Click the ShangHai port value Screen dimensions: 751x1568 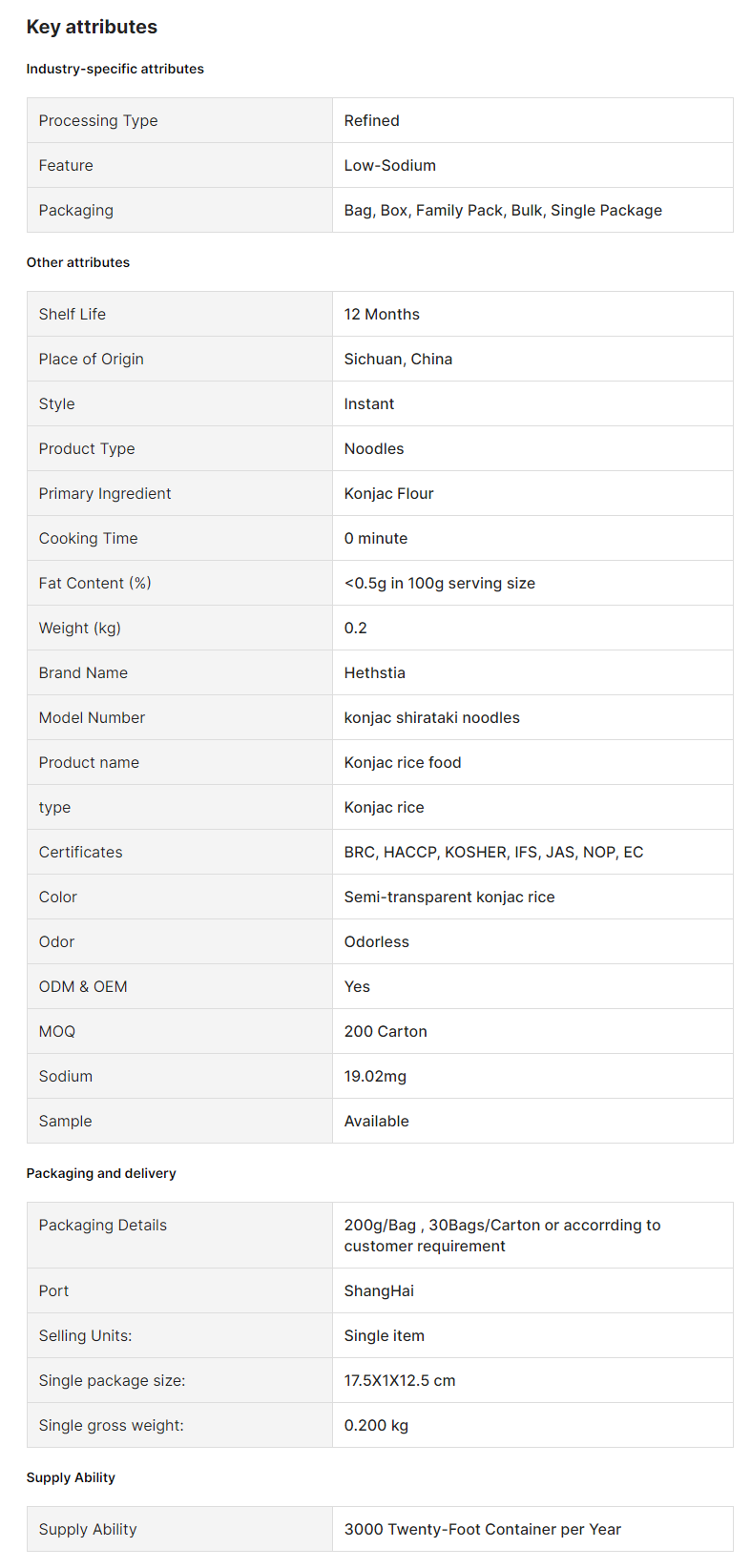pos(379,1290)
